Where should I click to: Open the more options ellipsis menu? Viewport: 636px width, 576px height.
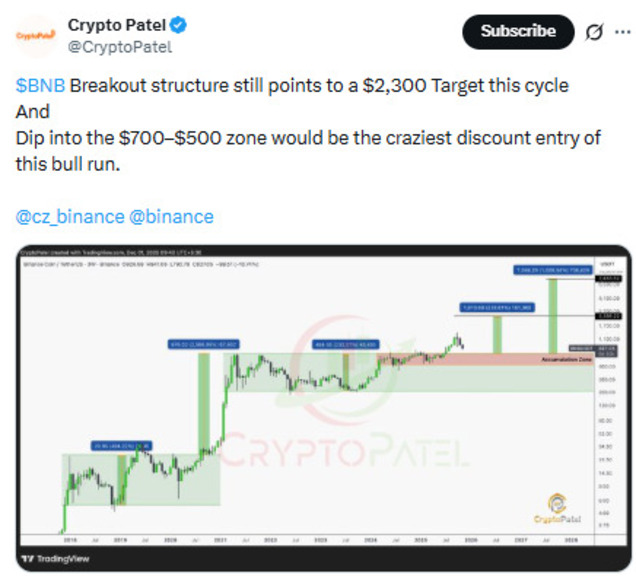(x=624, y=32)
